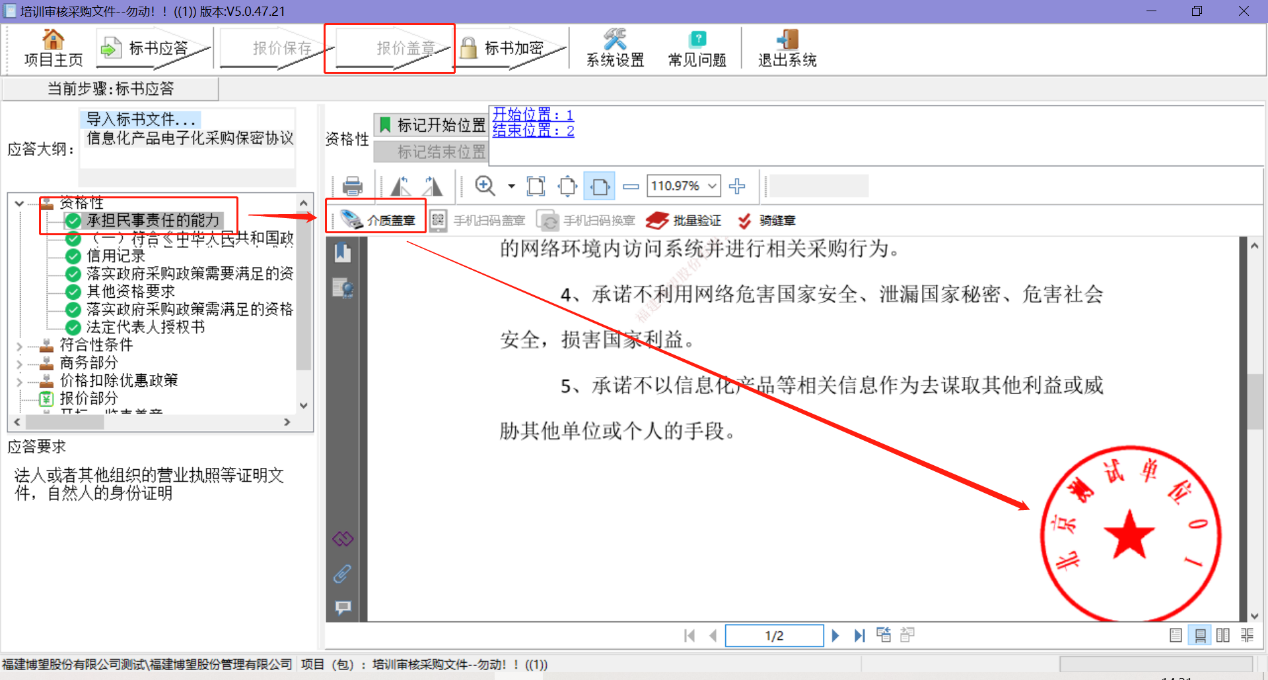
Task: Click the printer icon in viewer toolbar
Action: pos(352,186)
